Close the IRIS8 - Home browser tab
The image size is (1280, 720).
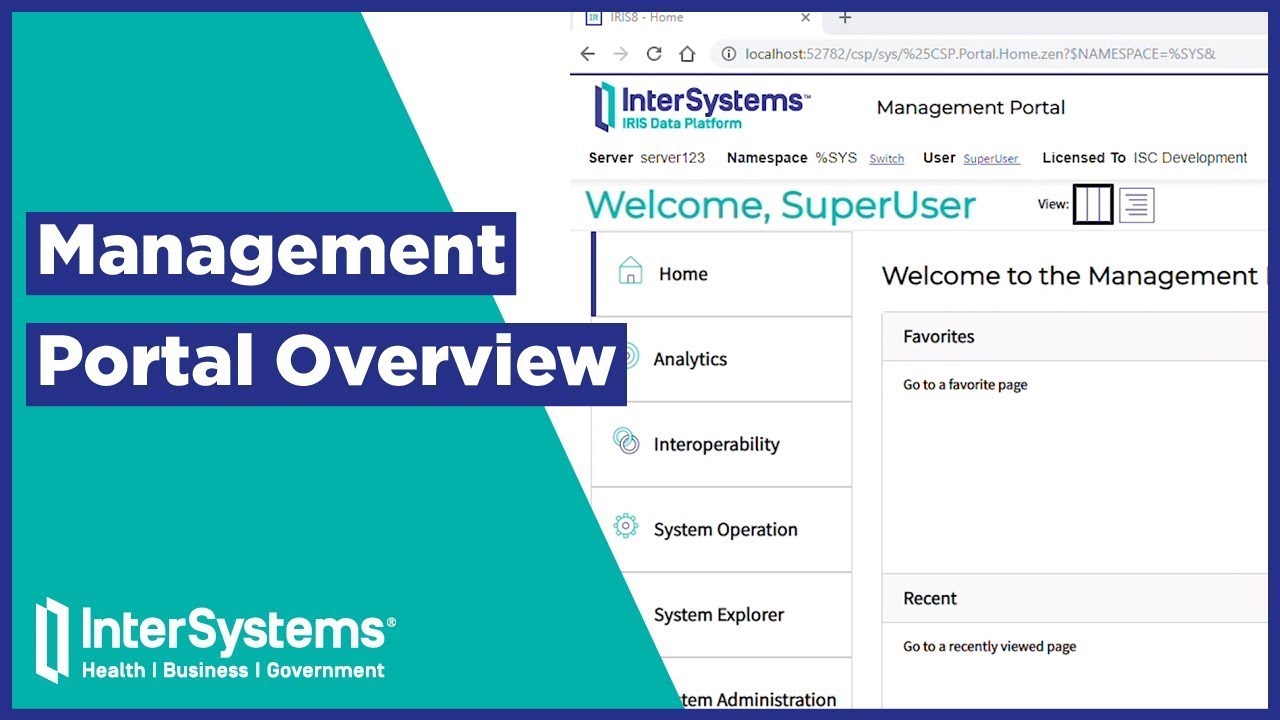click(806, 17)
